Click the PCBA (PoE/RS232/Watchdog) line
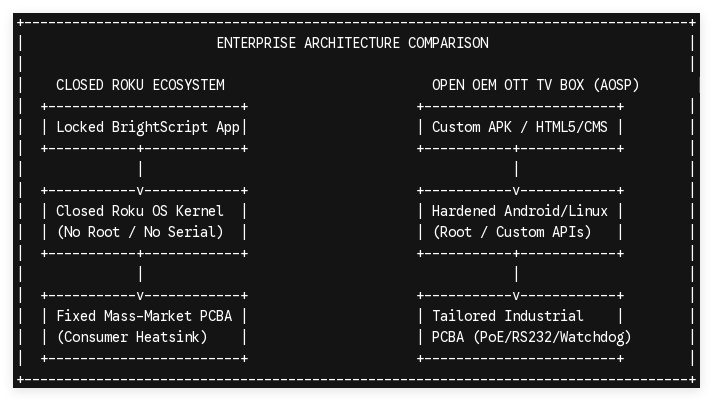This screenshot has height=401, width=713. coord(532,337)
